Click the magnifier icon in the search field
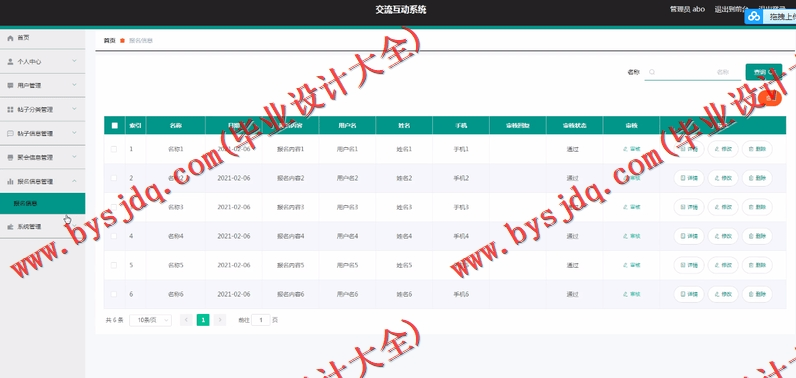 [652, 72]
